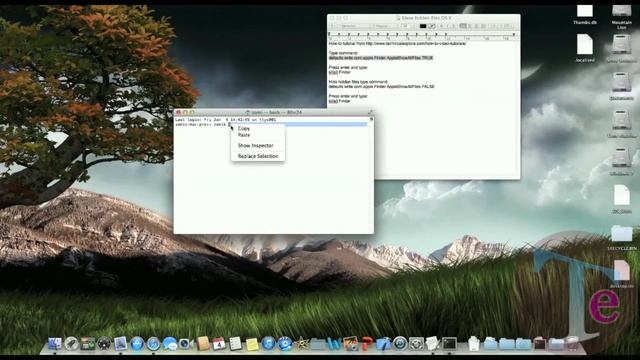Screen dimensions: 640x360
Task: Open Dashboard gauge icon in Dock
Action: (104, 344)
